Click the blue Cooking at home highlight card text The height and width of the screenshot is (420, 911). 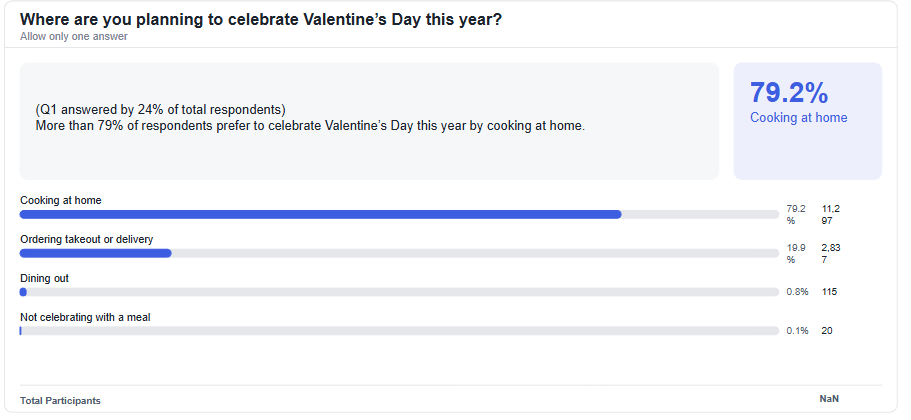tap(798, 118)
